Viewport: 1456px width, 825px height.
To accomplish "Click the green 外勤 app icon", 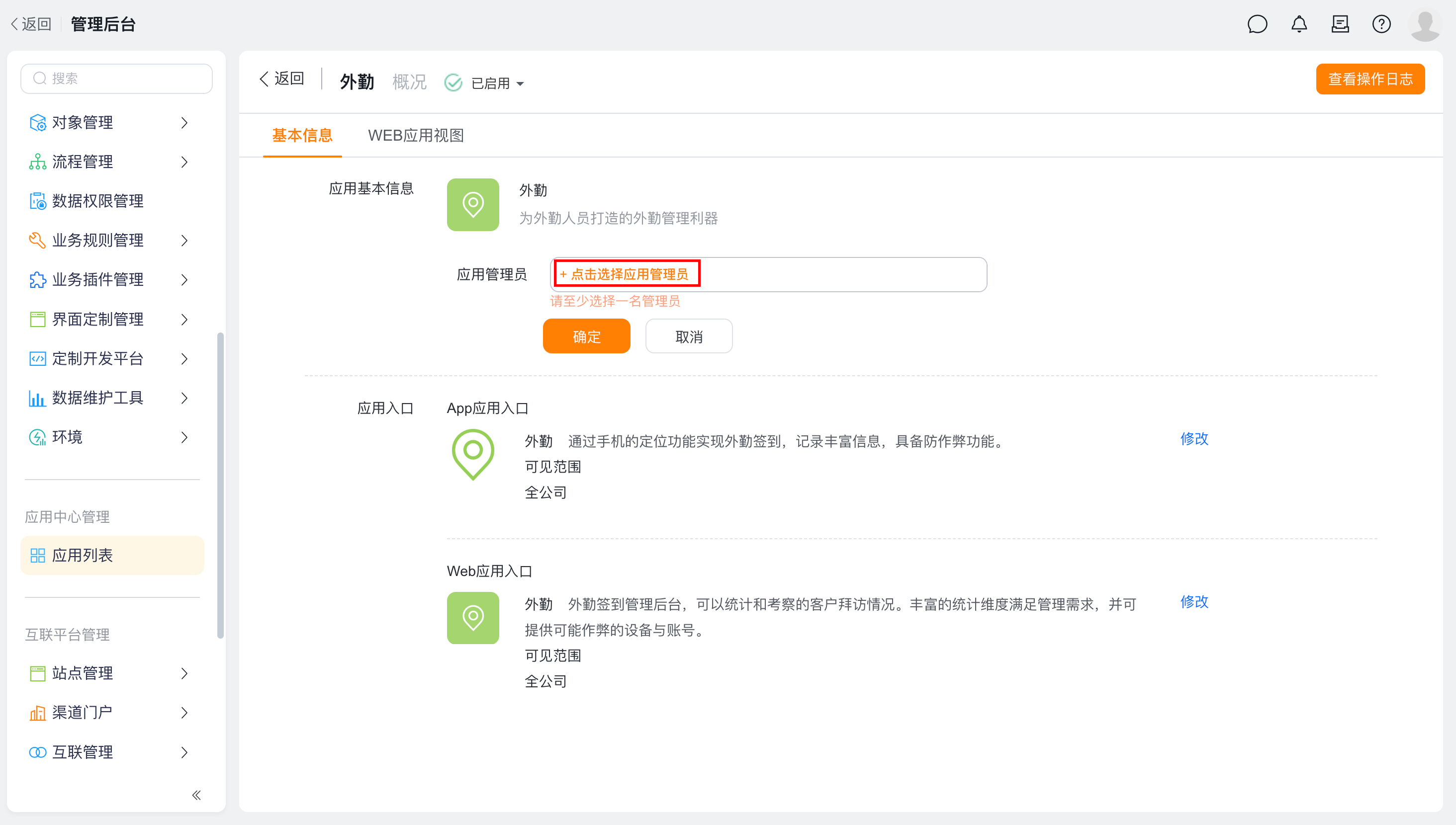I will (473, 205).
